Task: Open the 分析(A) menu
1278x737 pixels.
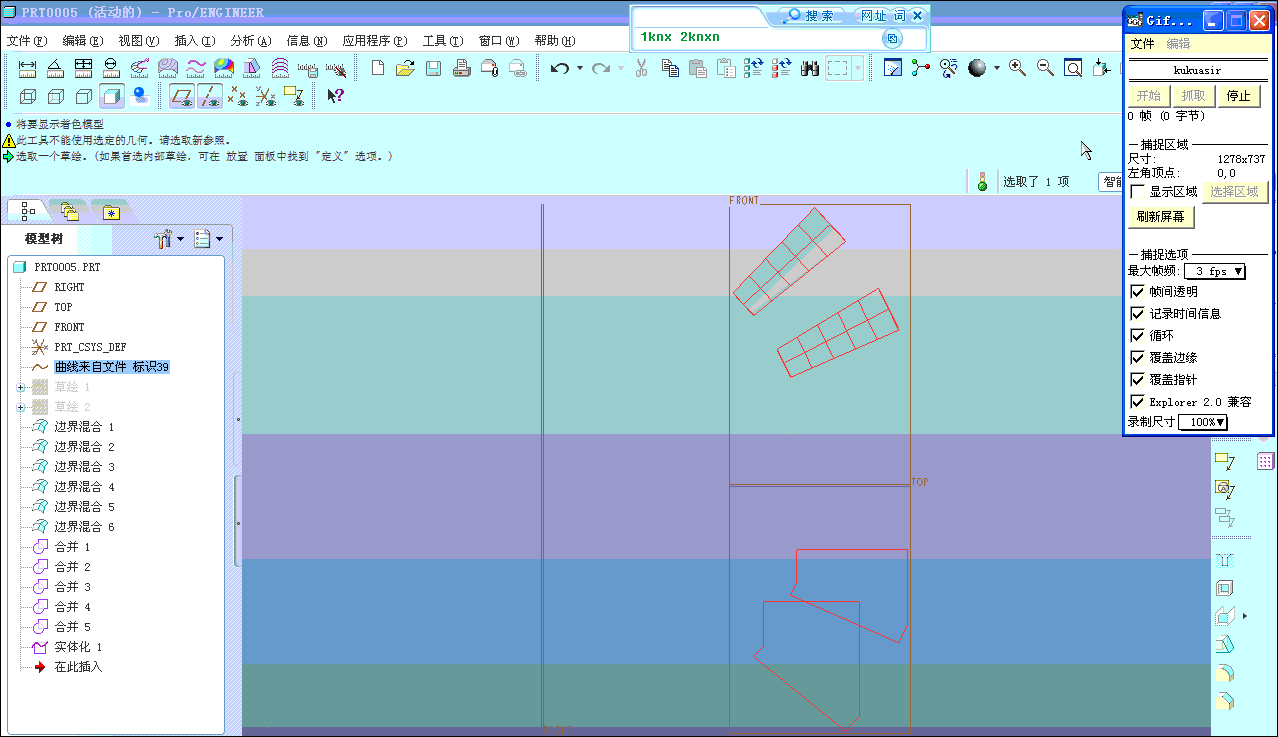Action: coord(250,41)
